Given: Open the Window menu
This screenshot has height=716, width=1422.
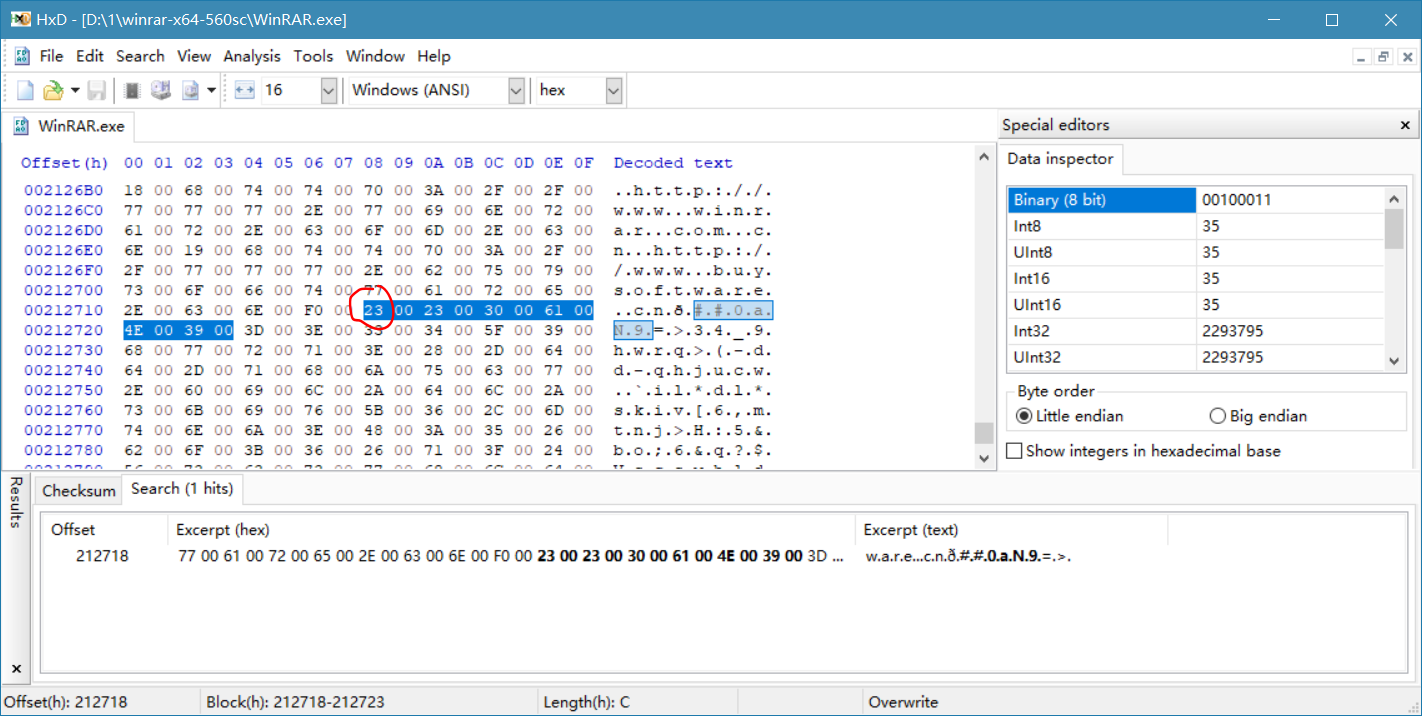Looking at the screenshot, I should [375, 56].
